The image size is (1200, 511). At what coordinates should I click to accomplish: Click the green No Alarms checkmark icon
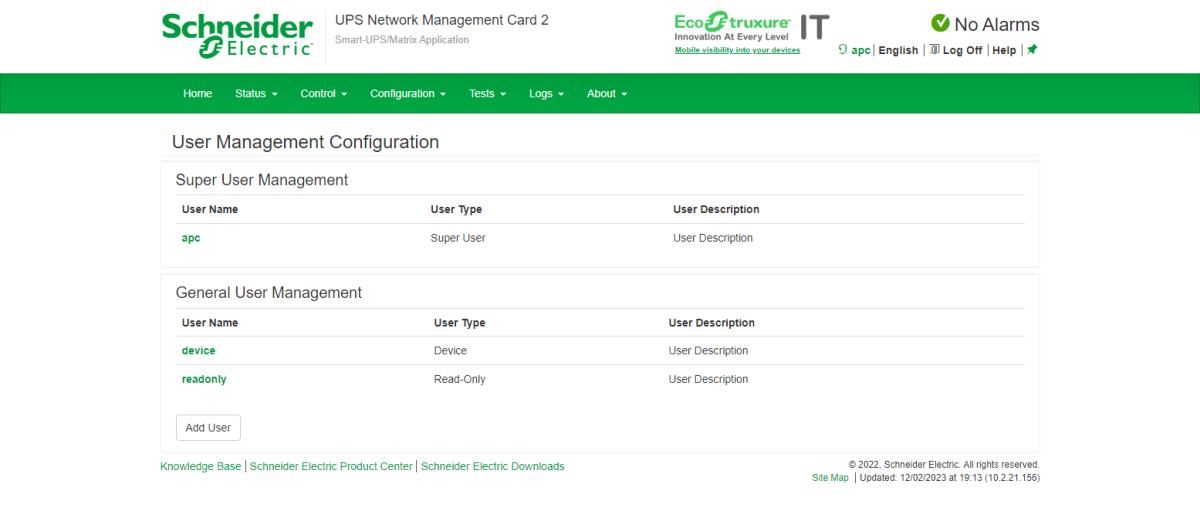click(x=940, y=23)
